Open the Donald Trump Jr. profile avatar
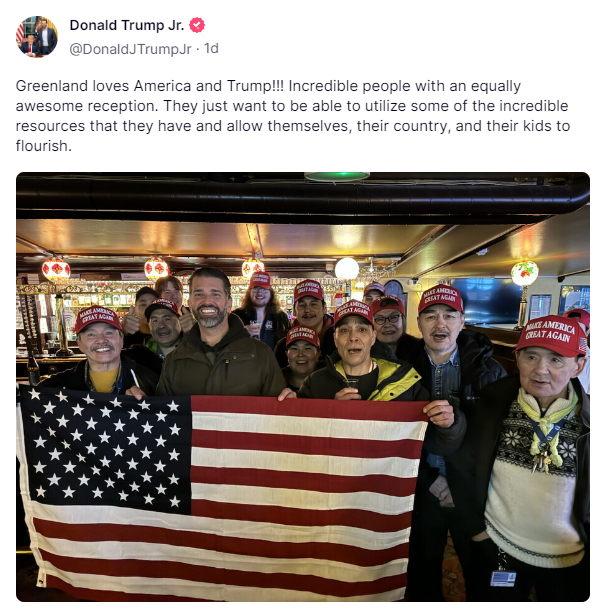The image size is (600, 610). pyautogui.click(x=37, y=37)
